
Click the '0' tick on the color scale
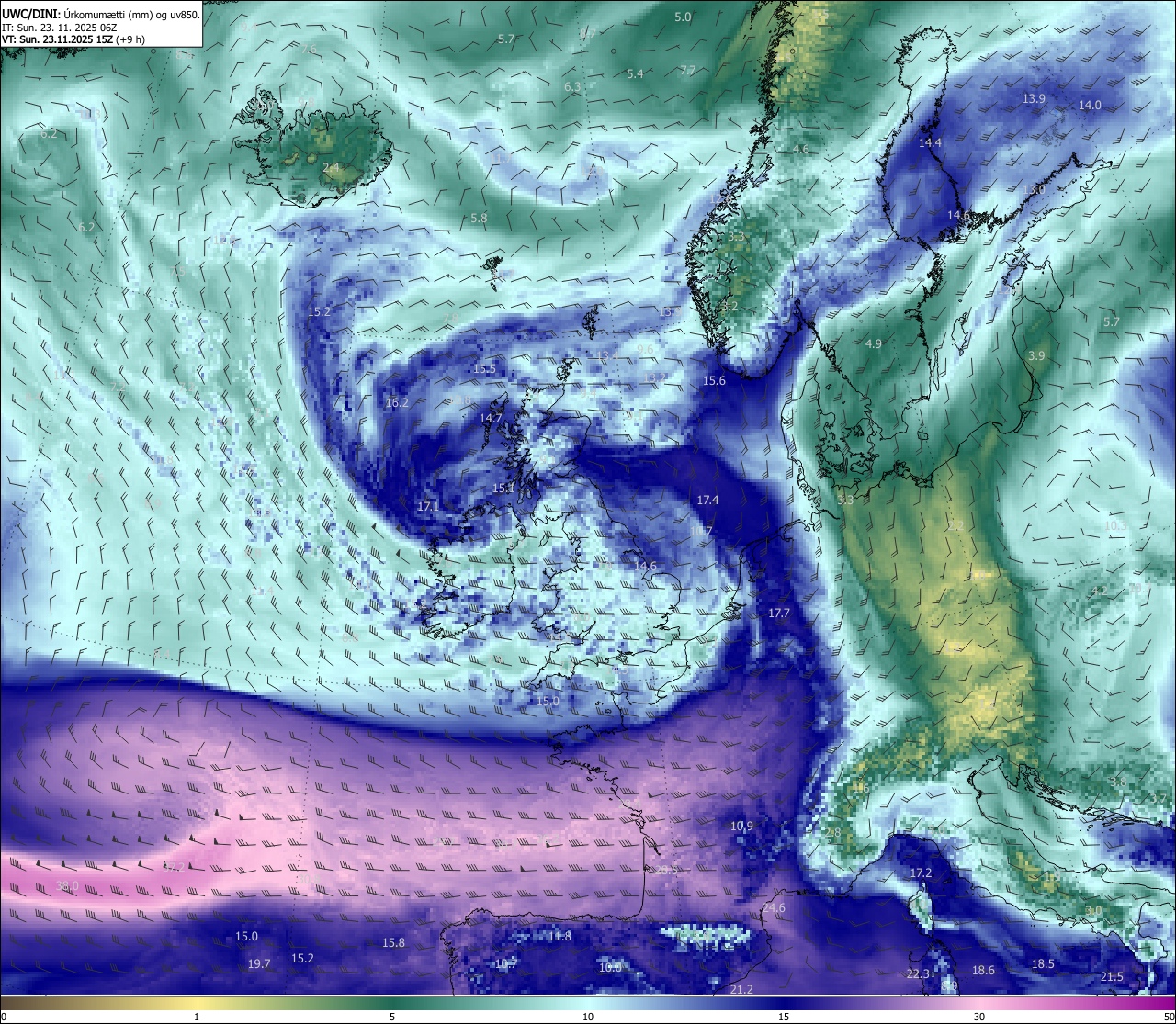point(4,1017)
